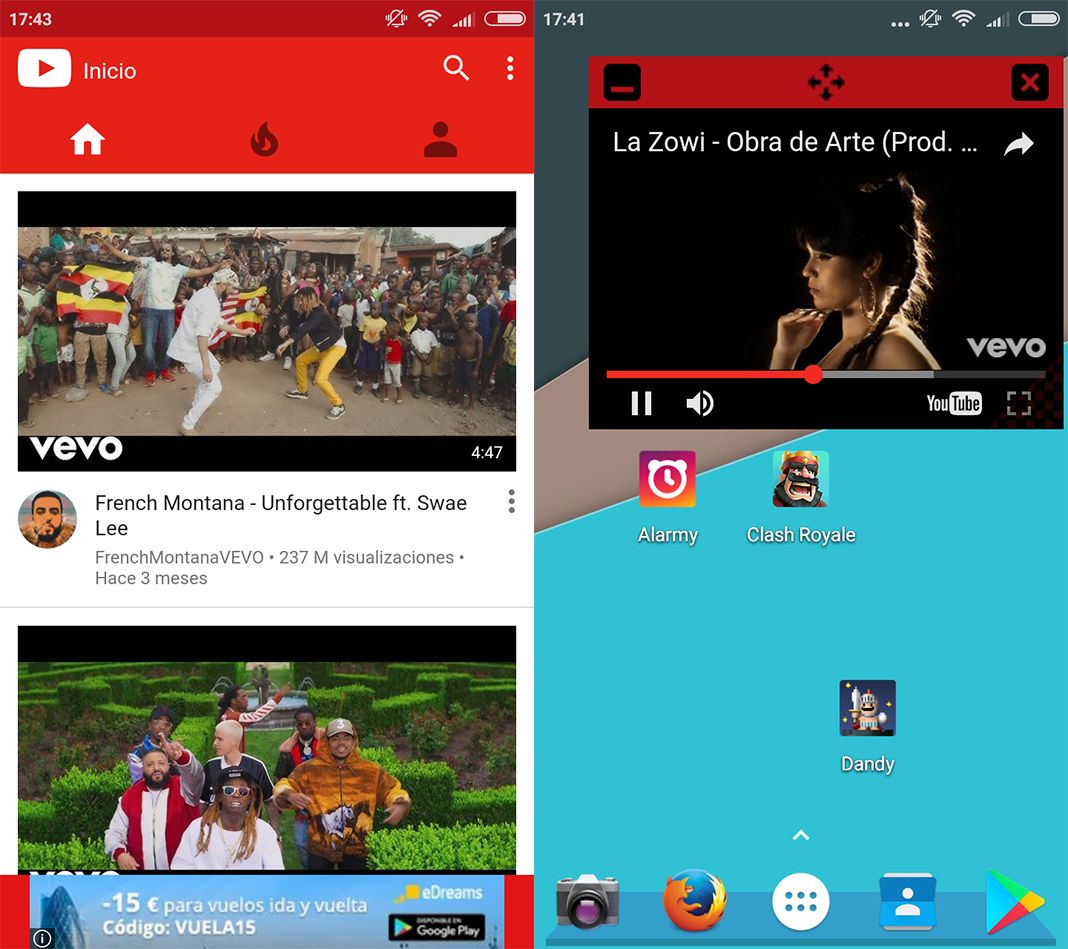
Task: Open the YouTube header overflow menu
Action: pyautogui.click(x=510, y=69)
